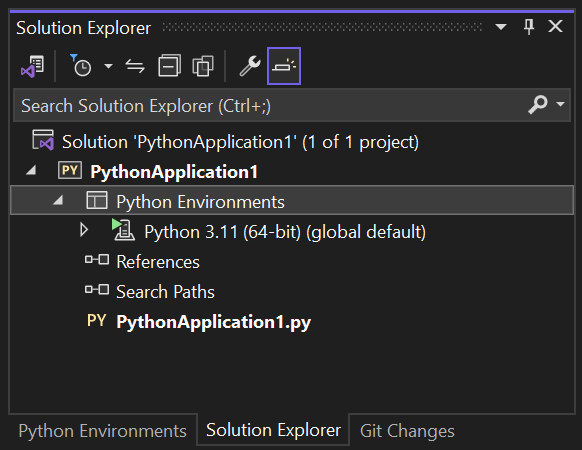The height and width of the screenshot is (450, 582).
Task: Switch to Python Environments tab
Action: [102, 431]
